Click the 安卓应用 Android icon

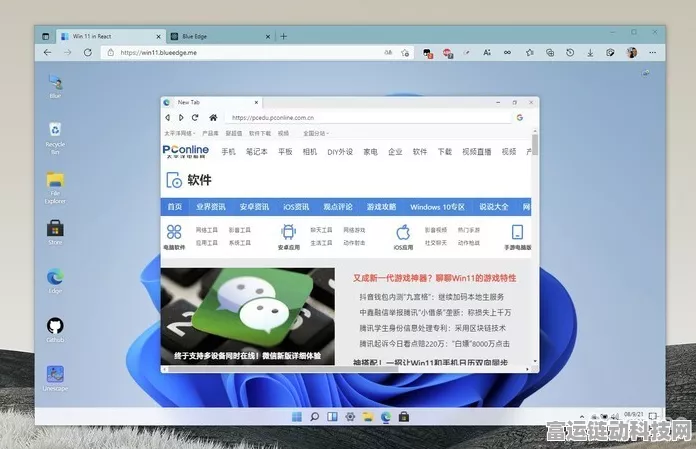(x=289, y=232)
